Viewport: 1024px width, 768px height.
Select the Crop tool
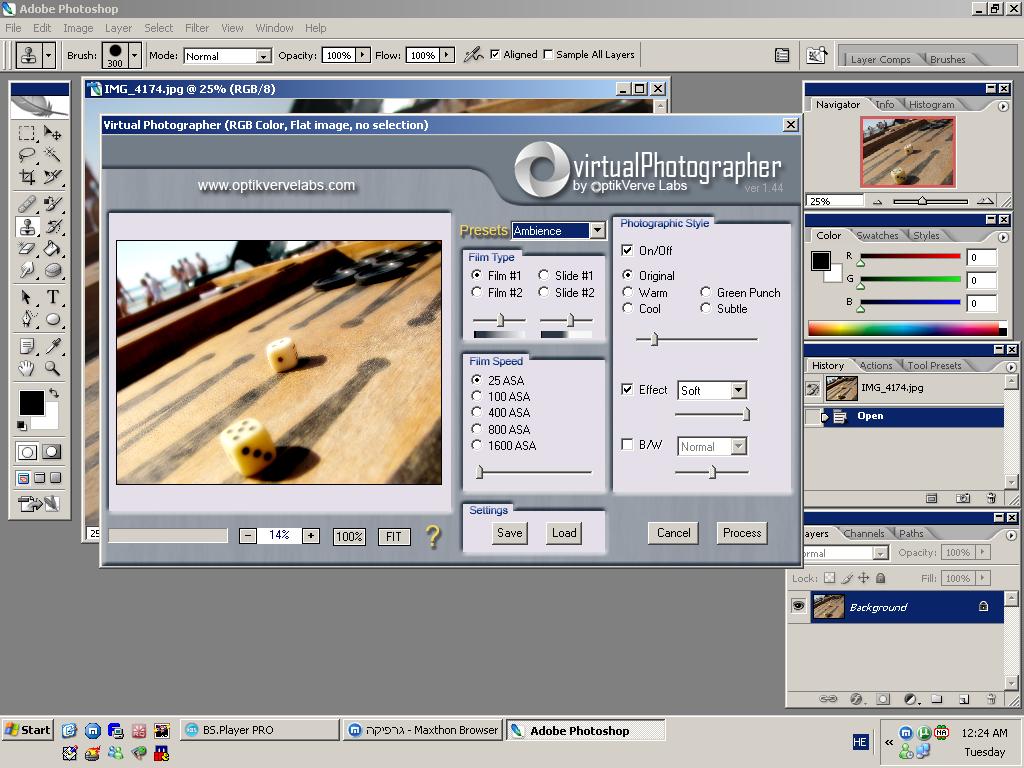27,178
